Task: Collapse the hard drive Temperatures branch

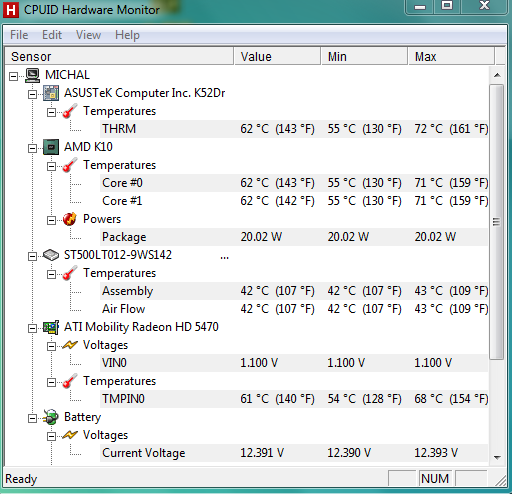Action: [51, 275]
